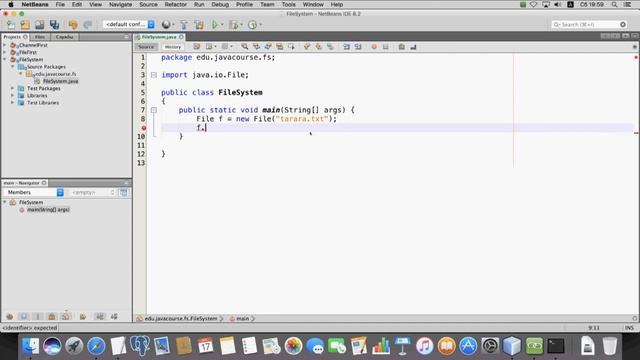
Task: Click the Clean and Build icon
Action: tap(199, 24)
